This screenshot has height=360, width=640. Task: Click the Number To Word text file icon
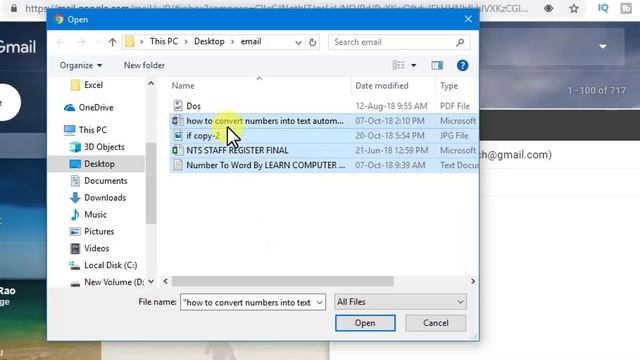tap(178, 165)
